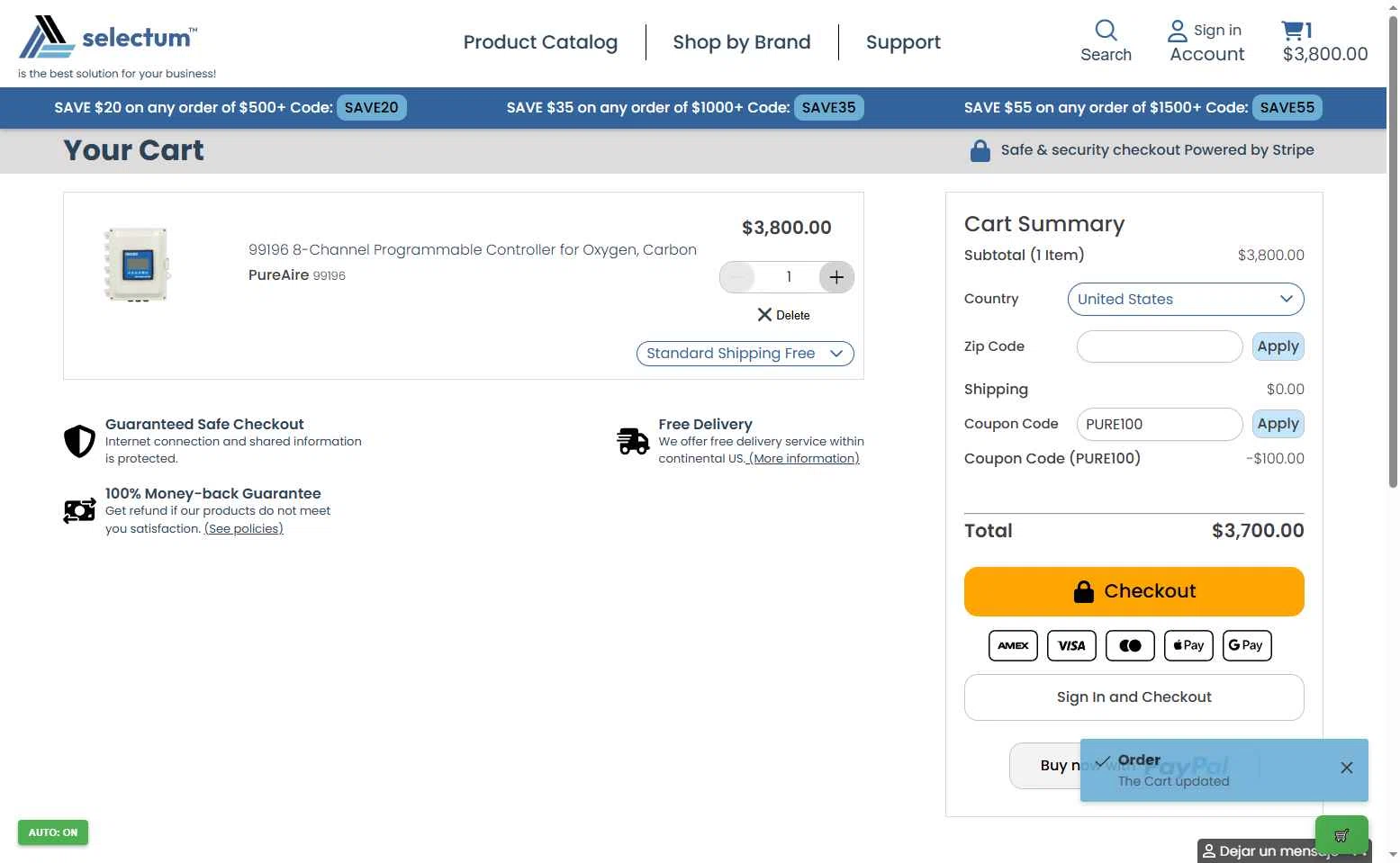The width and height of the screenshot is (1400, 863).
Task: Select the Apple Pay icon
Action: pyautogui.click(x=1188, y=645)
